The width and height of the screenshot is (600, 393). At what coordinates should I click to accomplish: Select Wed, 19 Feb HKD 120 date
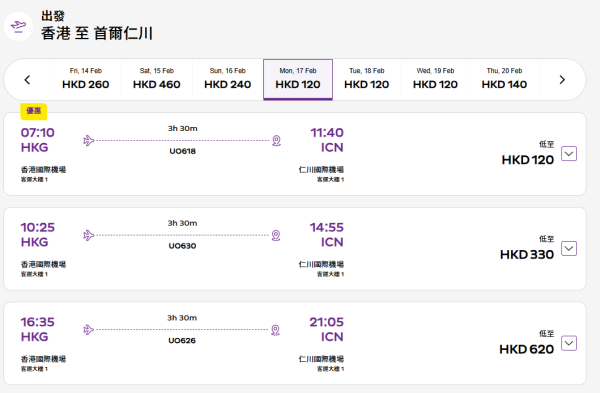[435, 80]
